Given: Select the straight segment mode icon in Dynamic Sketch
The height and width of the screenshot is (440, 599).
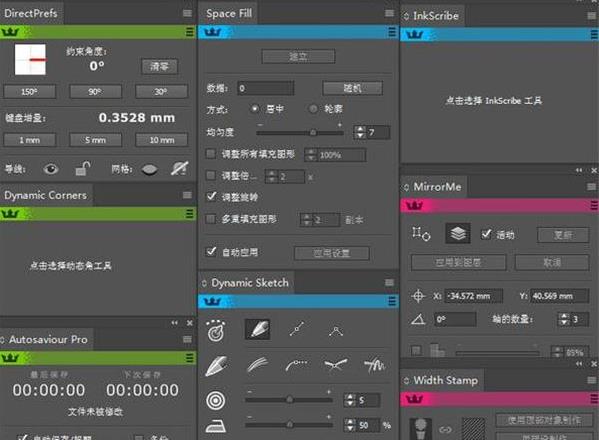Looking at the screenshot, I should 297,329.
